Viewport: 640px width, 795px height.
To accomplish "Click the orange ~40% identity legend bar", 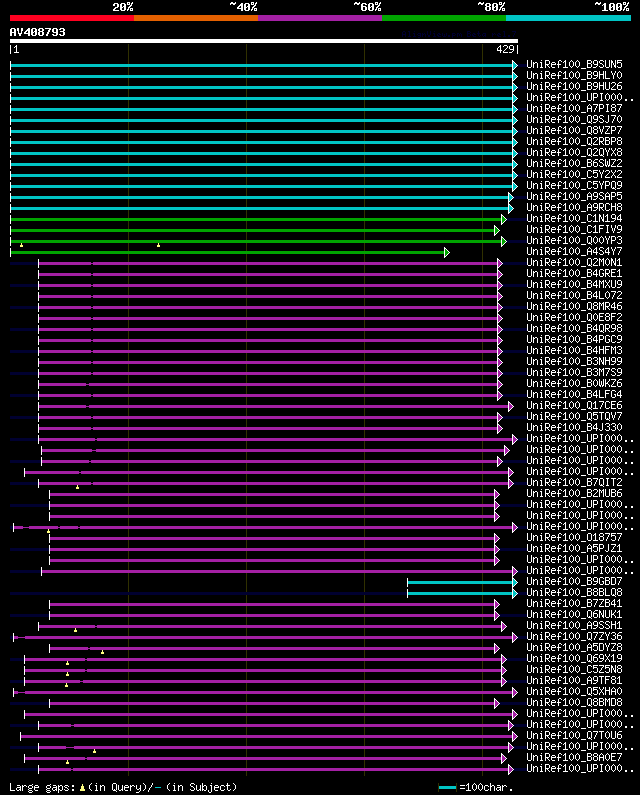I will tap(196, 18).
